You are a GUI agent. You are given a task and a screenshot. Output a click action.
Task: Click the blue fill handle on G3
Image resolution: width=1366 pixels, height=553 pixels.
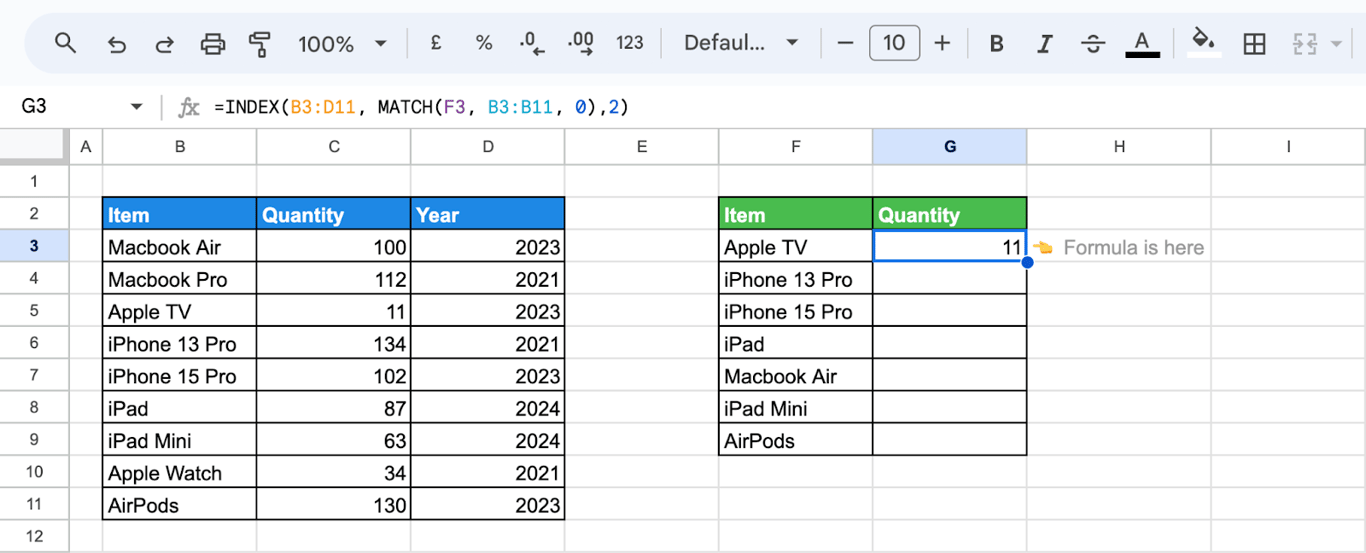pos(1027,262)
